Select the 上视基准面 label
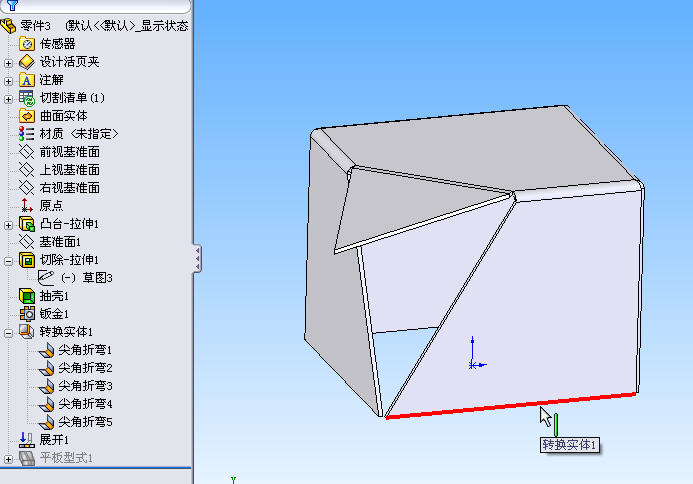Viewport: 693px width, 484px height. pyautogui.click(x=69, y=170)
